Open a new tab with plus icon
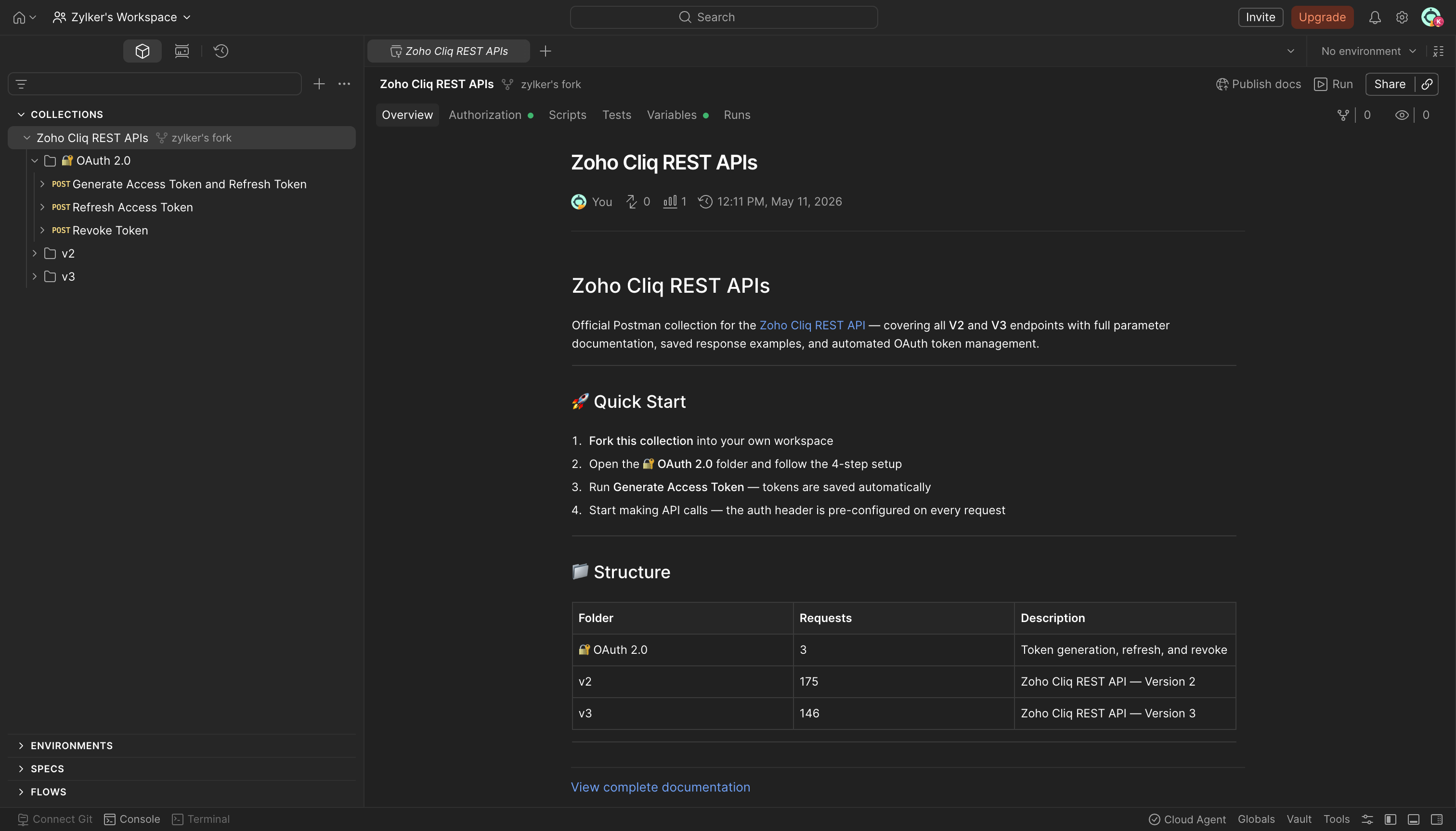The width and height of the screenshot is (1456, 831). (x=546, y=52)
